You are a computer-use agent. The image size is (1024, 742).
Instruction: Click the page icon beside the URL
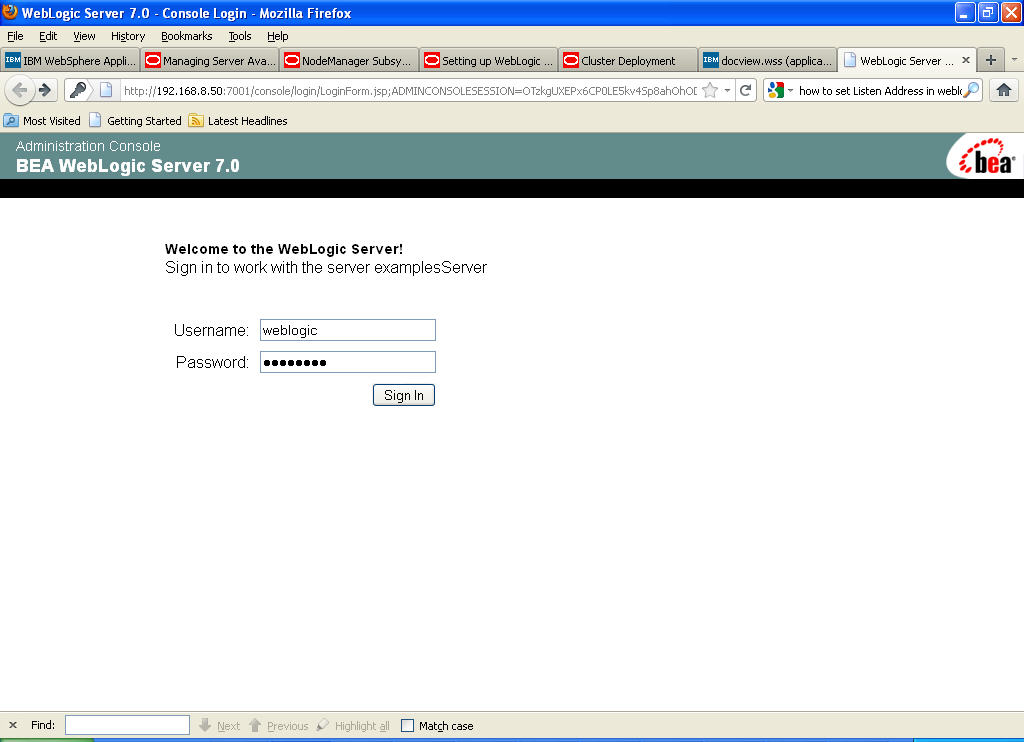coord(106,90)
